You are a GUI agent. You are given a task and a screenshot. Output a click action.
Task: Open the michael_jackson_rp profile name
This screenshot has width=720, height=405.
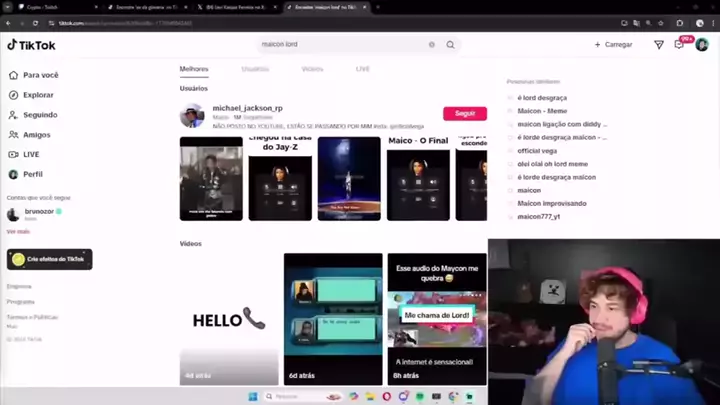248,108
